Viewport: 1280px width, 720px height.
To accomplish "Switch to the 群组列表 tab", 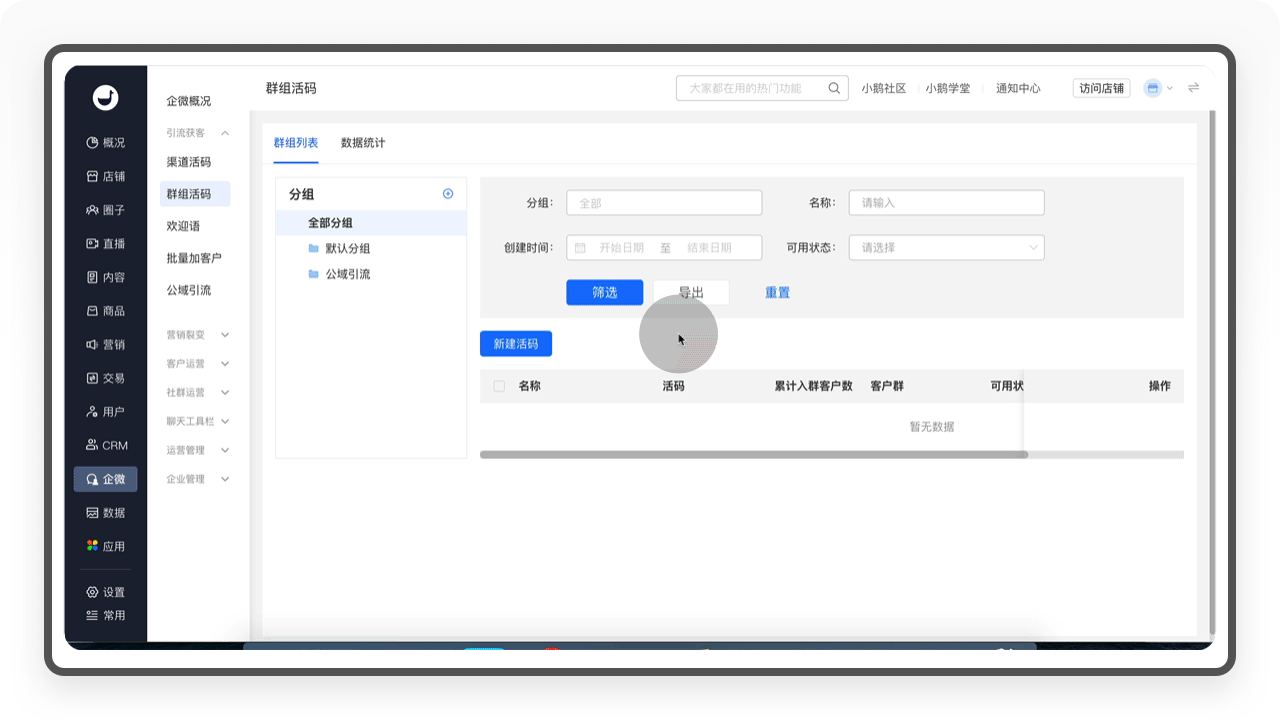I will [296, 143].
